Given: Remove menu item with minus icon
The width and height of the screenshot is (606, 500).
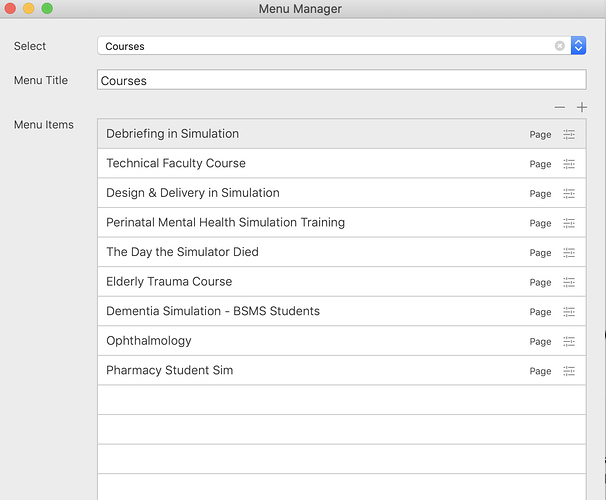Looking at the screenshot, I should click(x=560, y=107).
